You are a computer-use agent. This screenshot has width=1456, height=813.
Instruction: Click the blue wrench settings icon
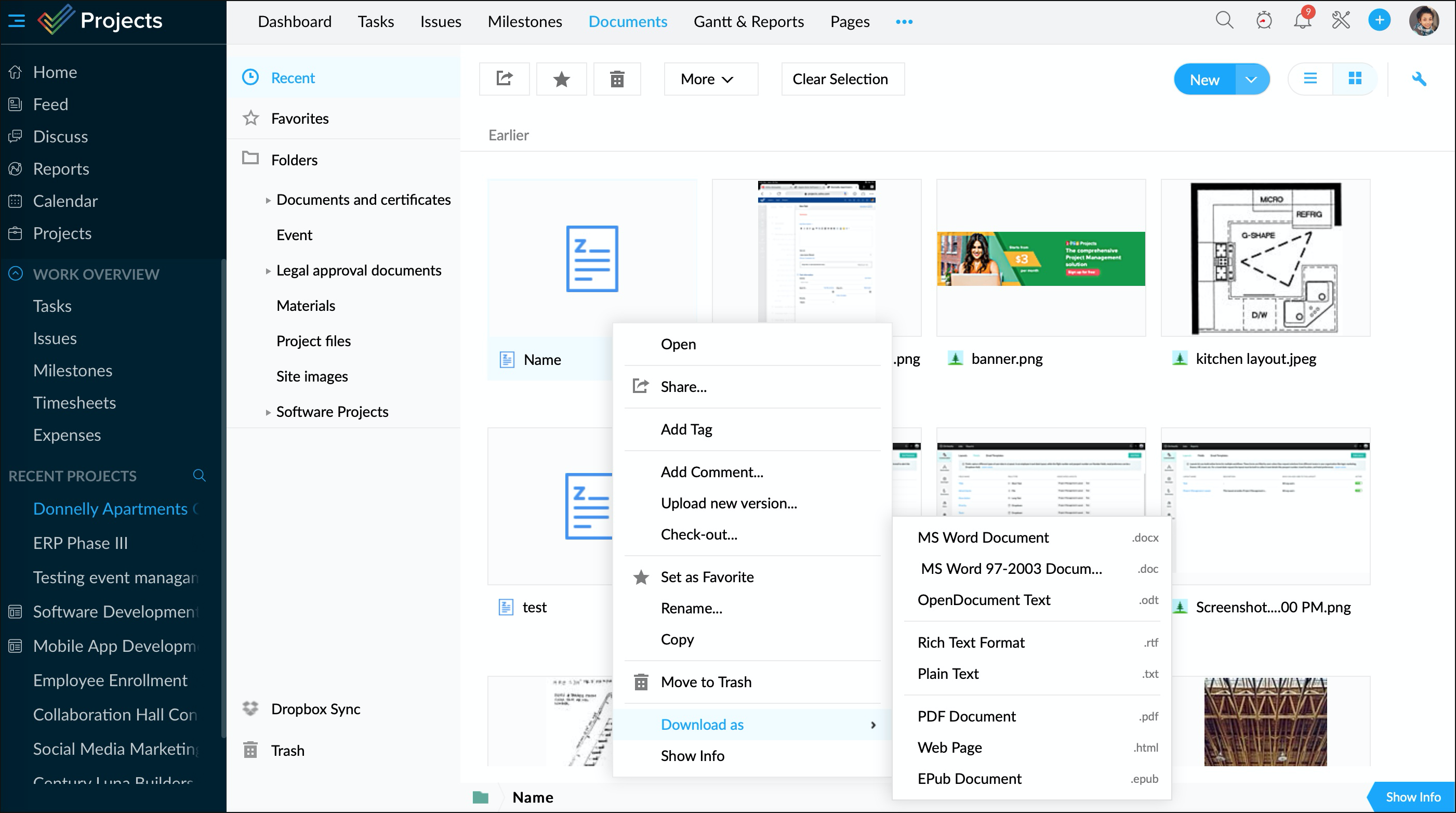tap(1419, 78)
